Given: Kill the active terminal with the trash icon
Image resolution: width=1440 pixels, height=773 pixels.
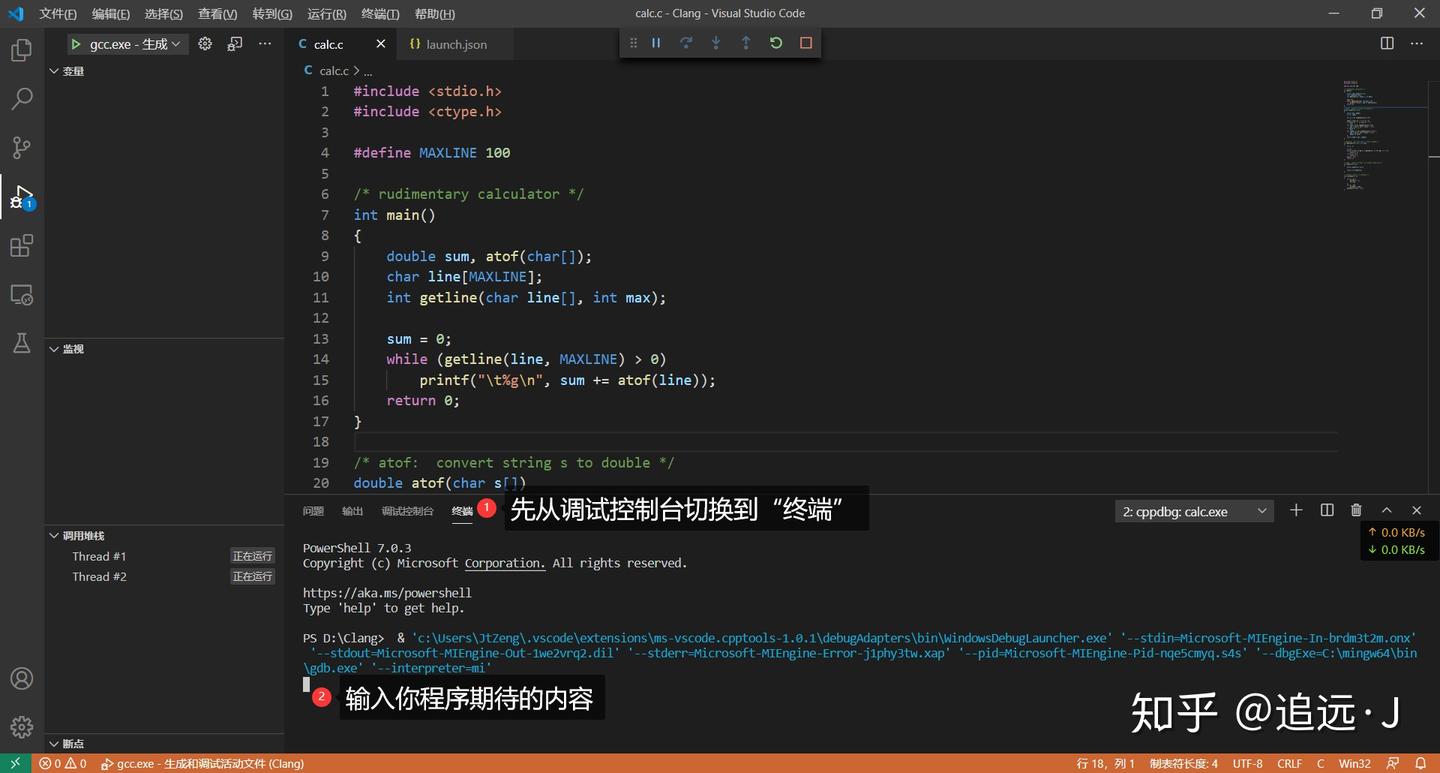Looking at the screenshot, I should pyautogui.click(x=1356, y=510).
